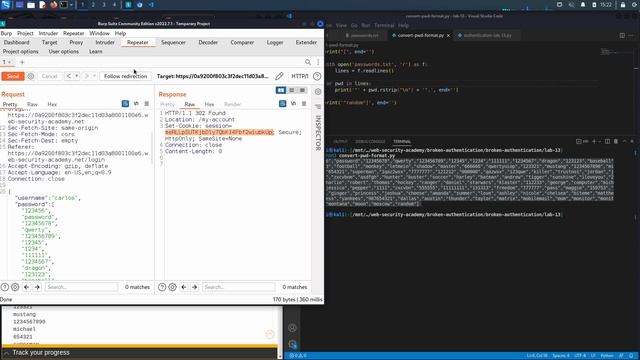The image size is (640, 360).
Task: Switch to VS Code TERMINAL panel tab
Action: tap(402, 142)
